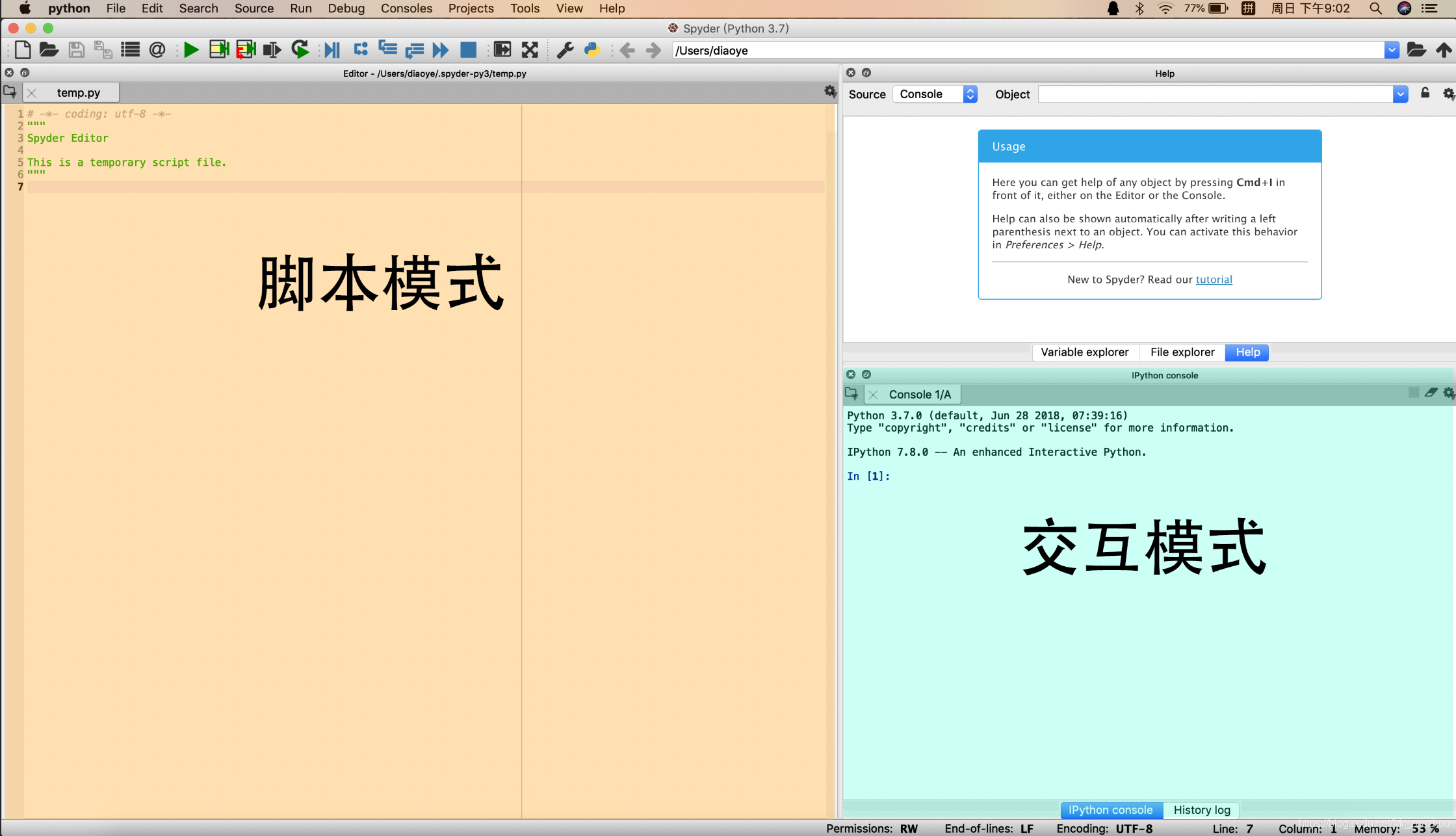Go to previous cursor position arrow
The image size is (1456, 836).
627,50
